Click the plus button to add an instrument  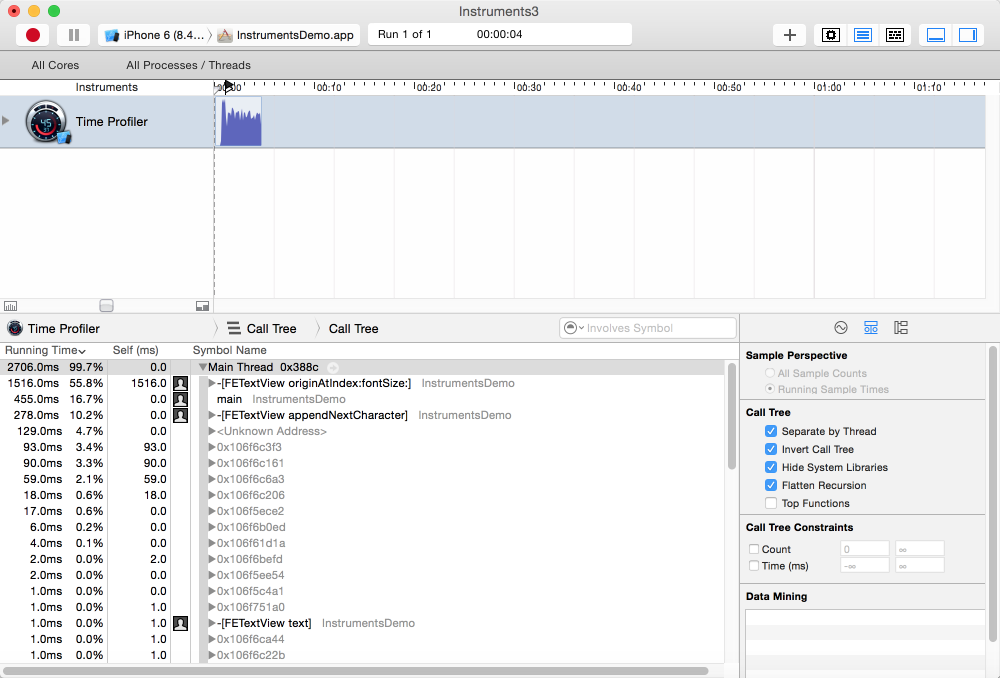coord(789,35)
